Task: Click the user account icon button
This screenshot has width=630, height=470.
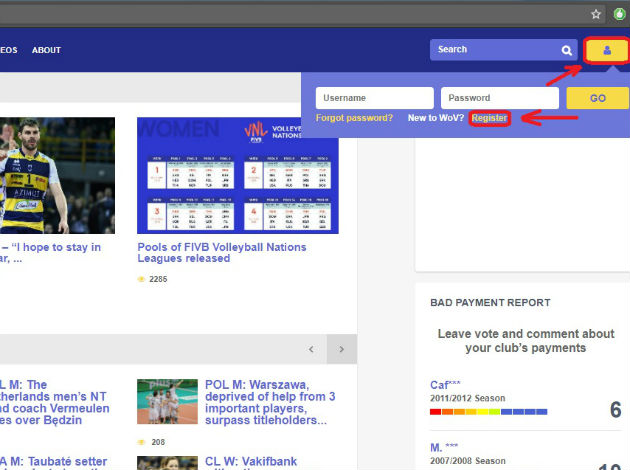Action: tap(606, 50)
